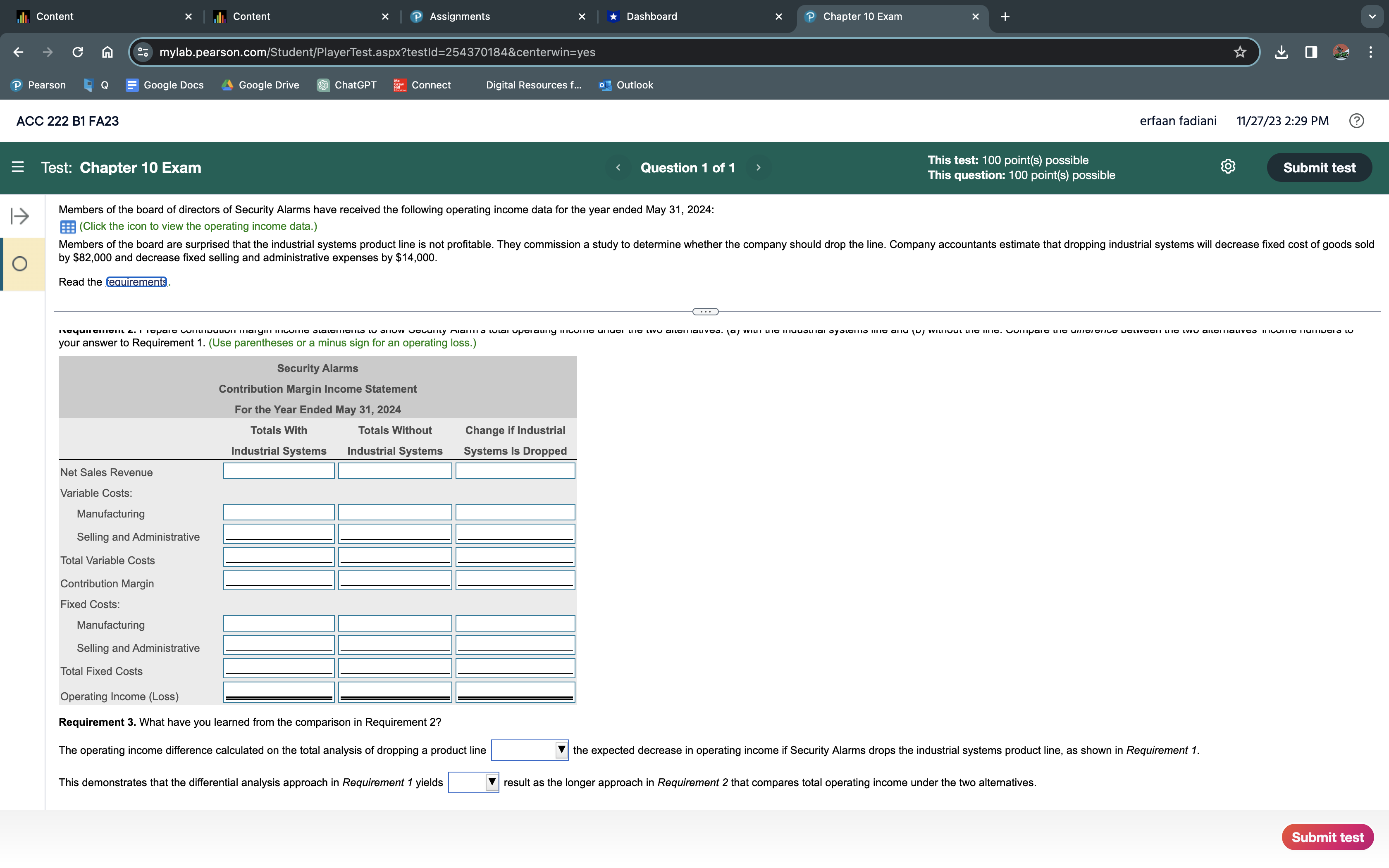The image size is (1389, 868).
Task: Open the browser downloads icon
Action: pos(1281,52)
